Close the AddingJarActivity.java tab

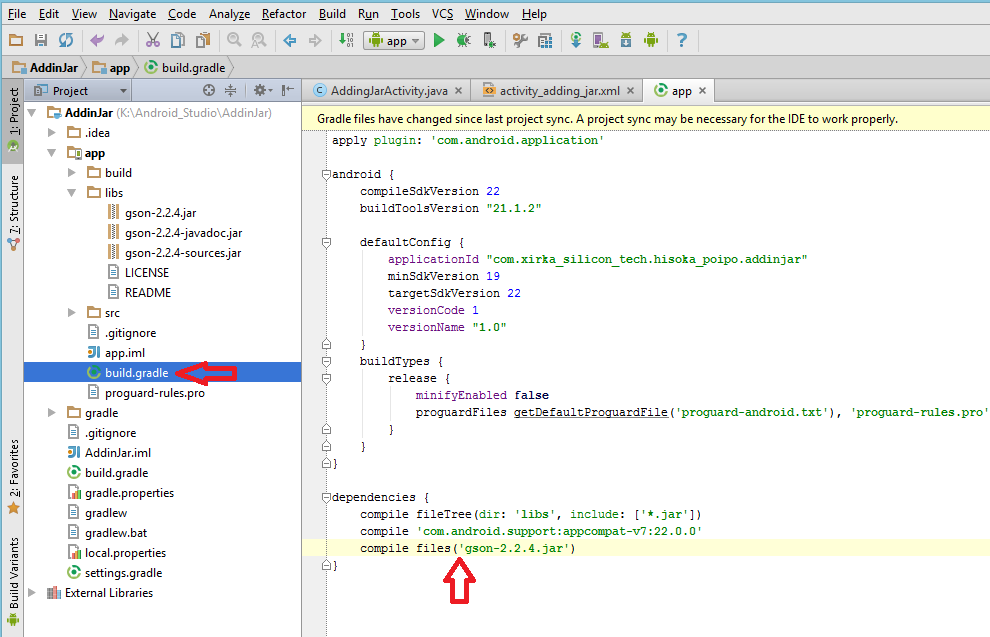[458, 91]
